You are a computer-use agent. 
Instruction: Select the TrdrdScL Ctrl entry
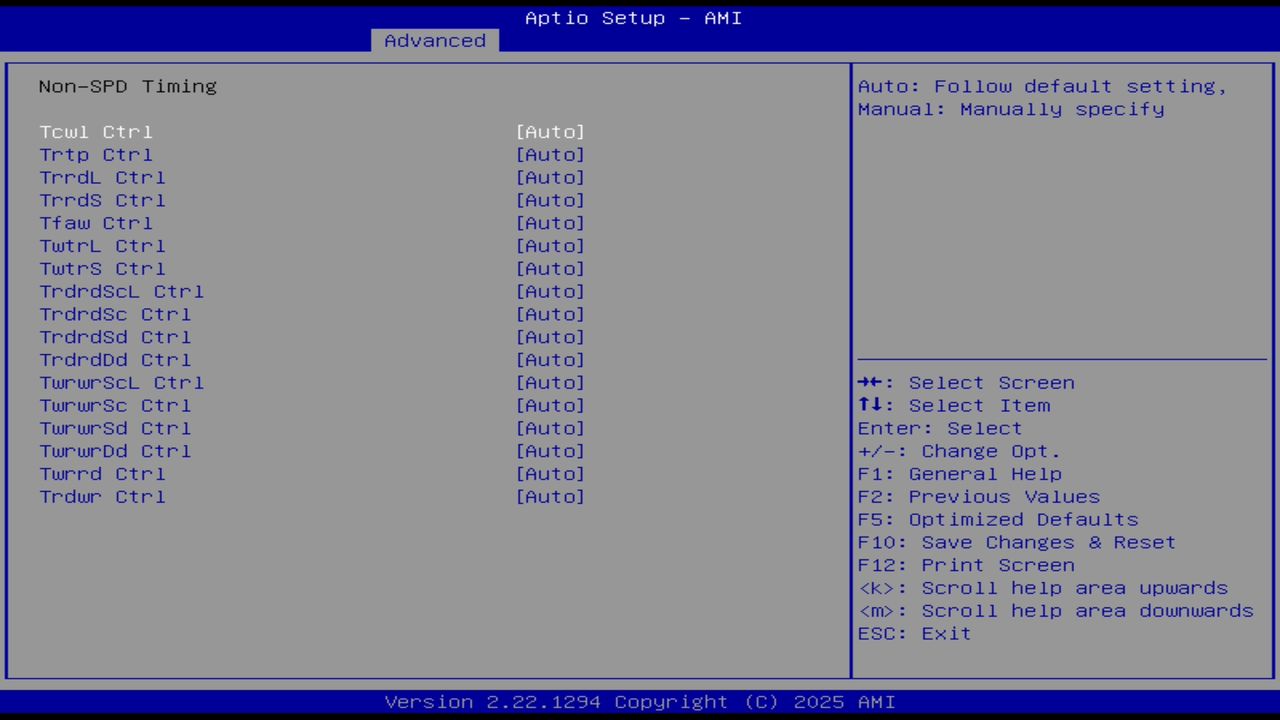[x=550, y=291]
